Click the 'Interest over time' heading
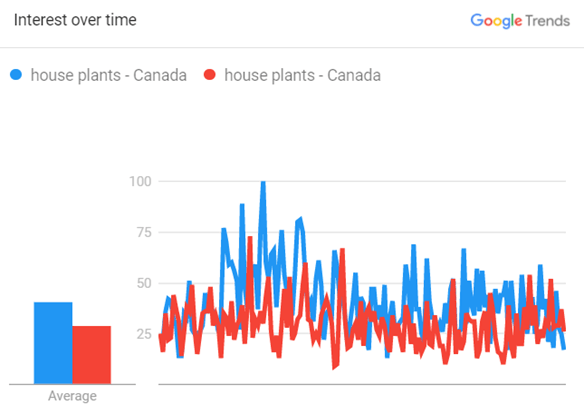The height and width of the screenshot is (405, 584). tap(75, 20)
